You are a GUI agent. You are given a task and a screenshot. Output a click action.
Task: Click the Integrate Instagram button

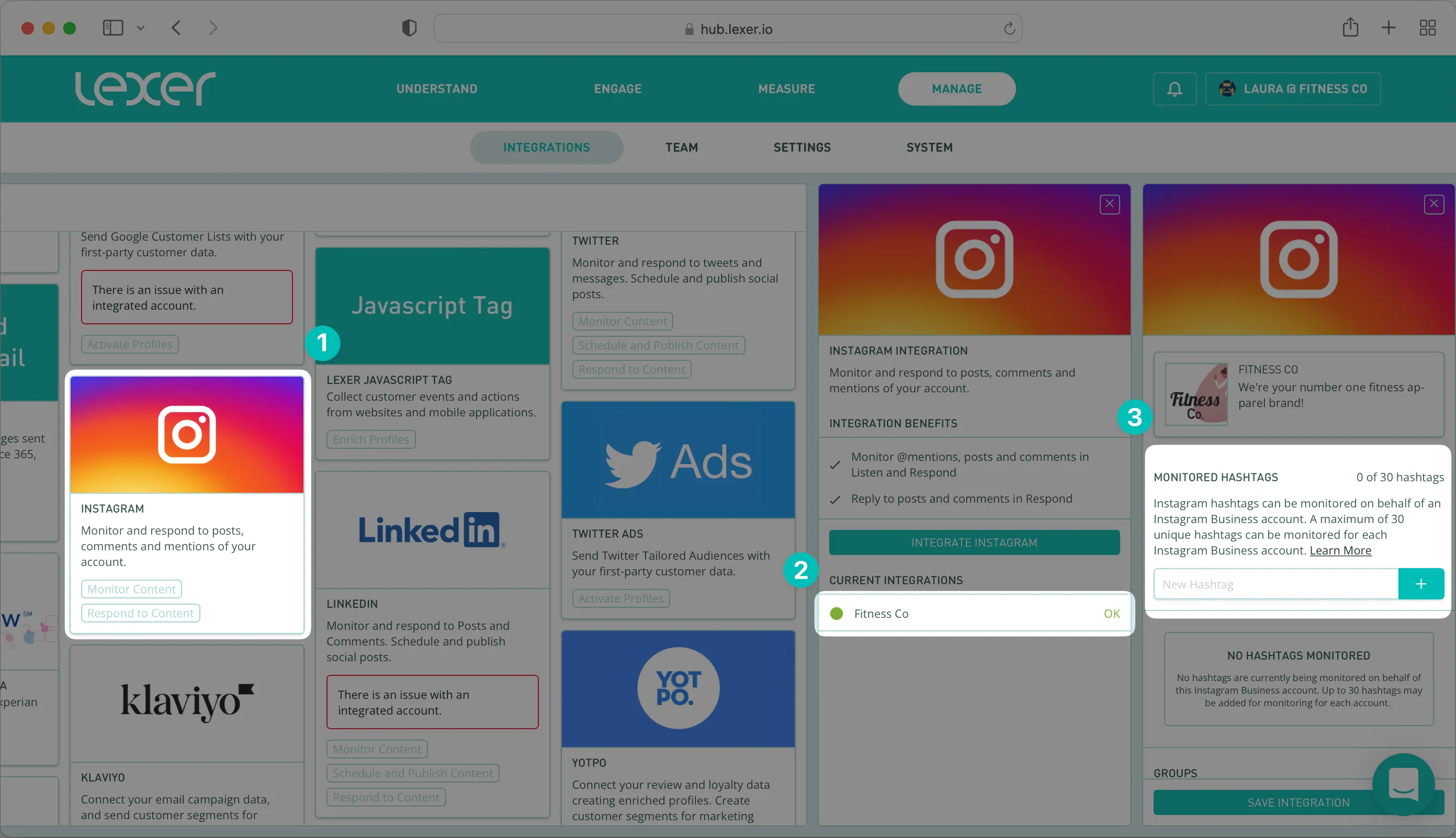coord(974,542)
